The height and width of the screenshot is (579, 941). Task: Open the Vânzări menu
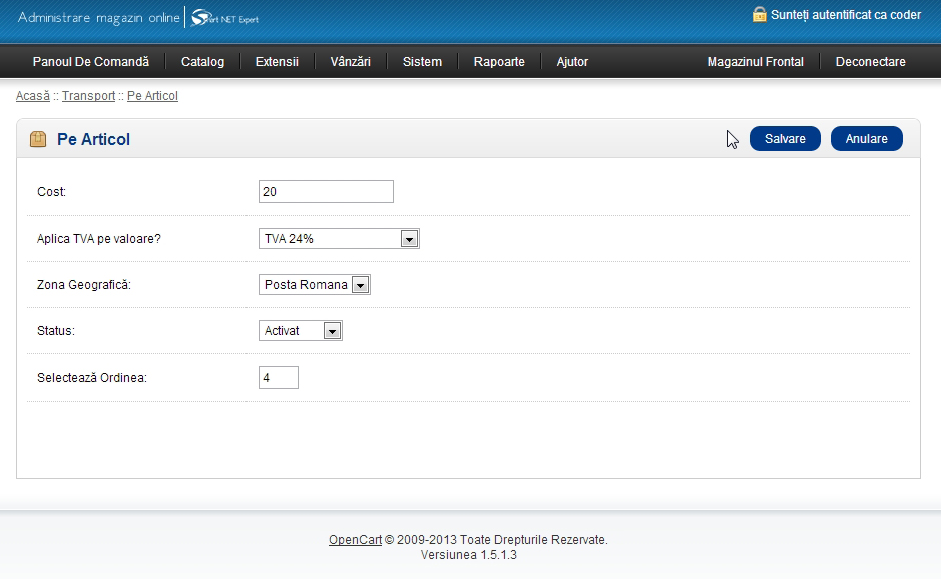coord(350,62)
